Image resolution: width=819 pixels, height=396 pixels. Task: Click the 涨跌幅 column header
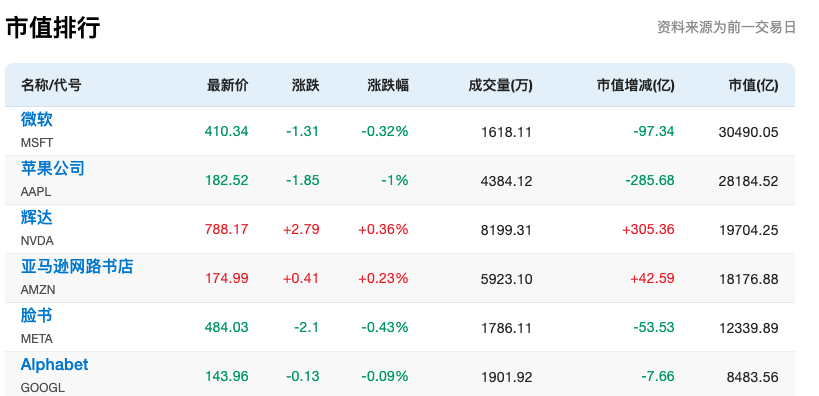point(388,85)
